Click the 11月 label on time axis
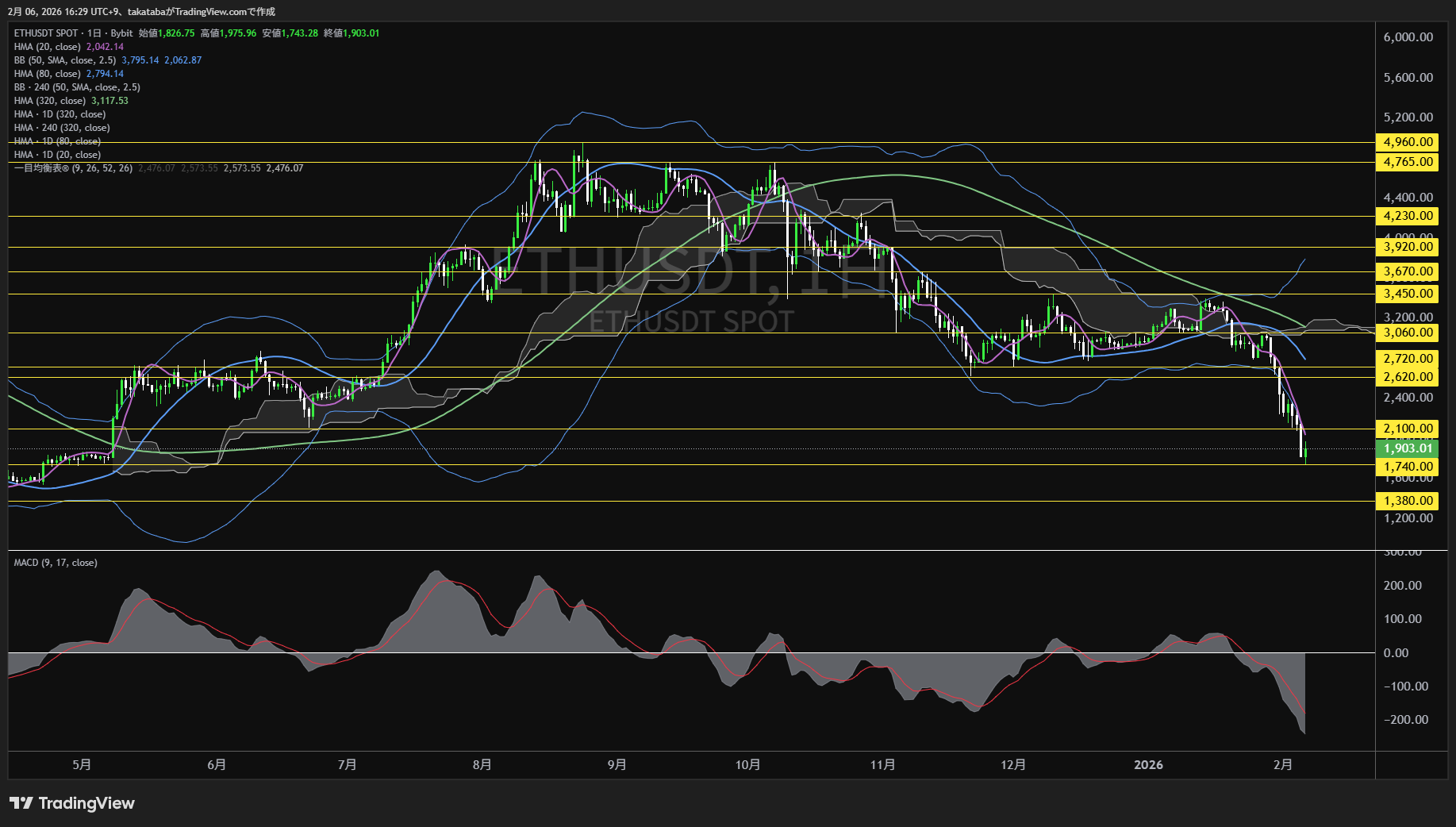The width and height of the screenshot is (1456, 827). 882,764
